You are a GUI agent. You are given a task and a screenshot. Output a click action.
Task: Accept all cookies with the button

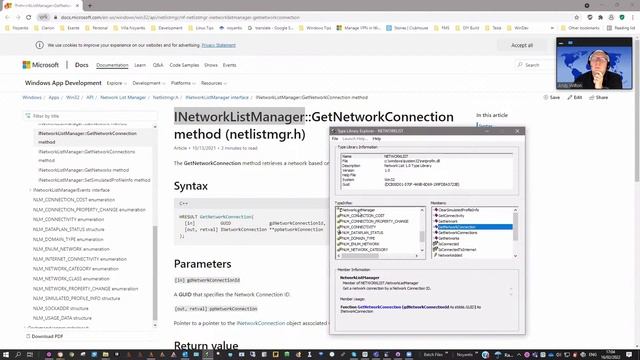(522, 45)
